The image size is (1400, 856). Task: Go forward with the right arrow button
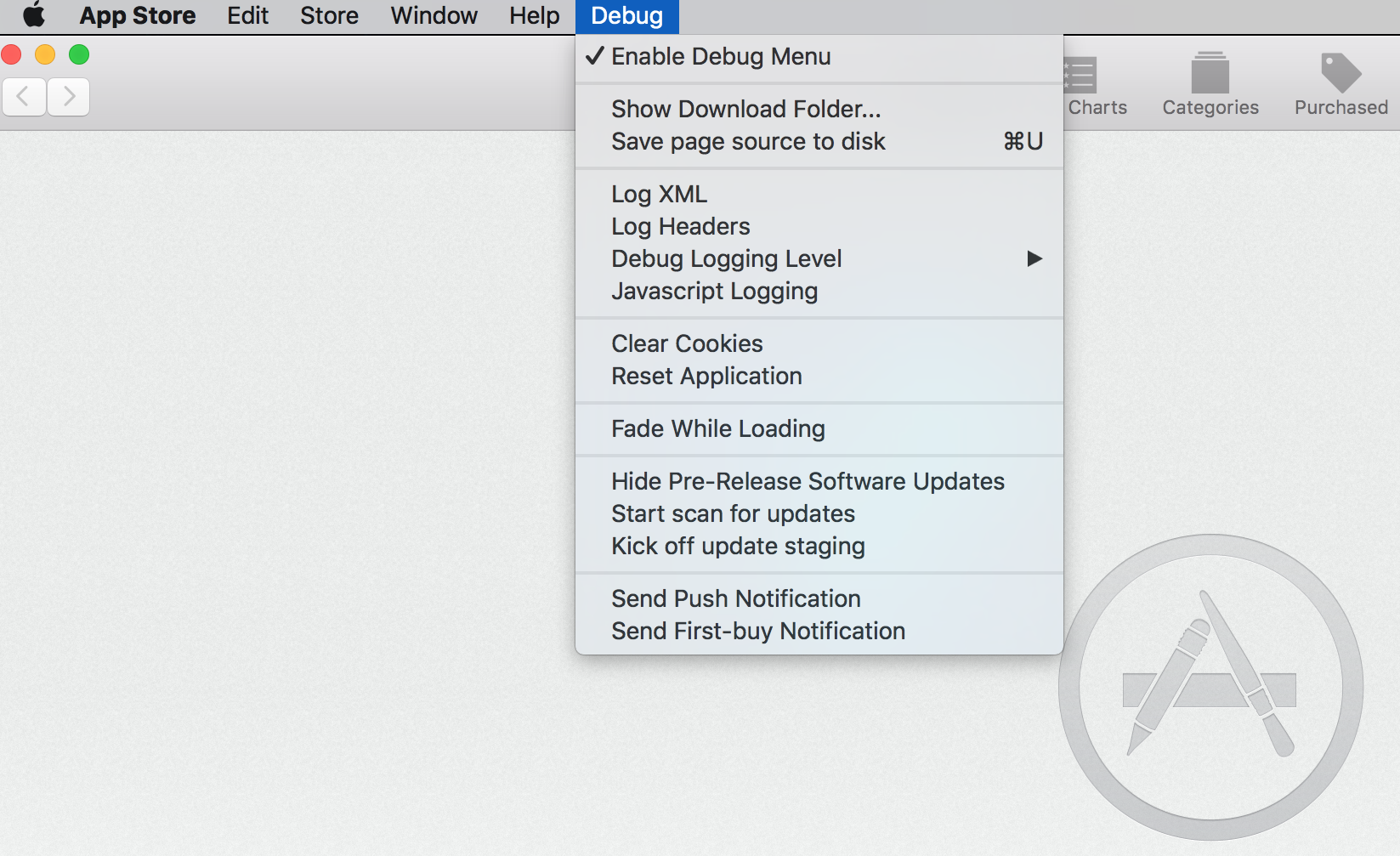pyautogui.click(x=69, y=97)
